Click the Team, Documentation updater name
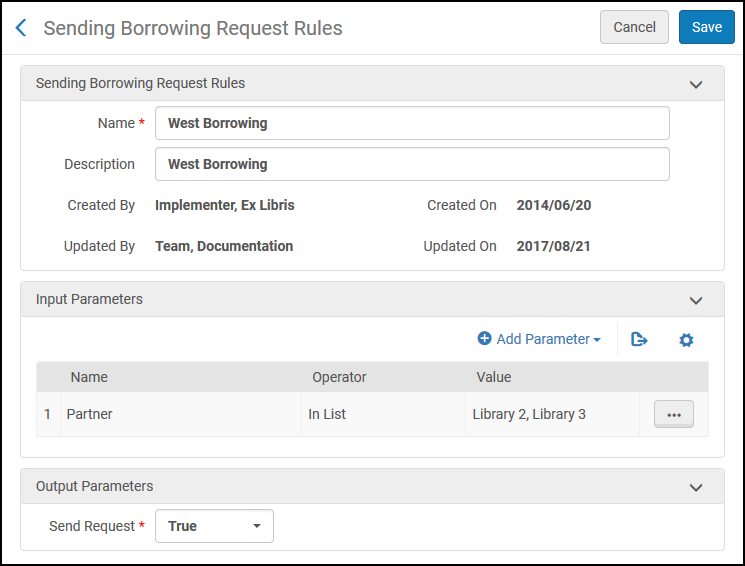 224,246
